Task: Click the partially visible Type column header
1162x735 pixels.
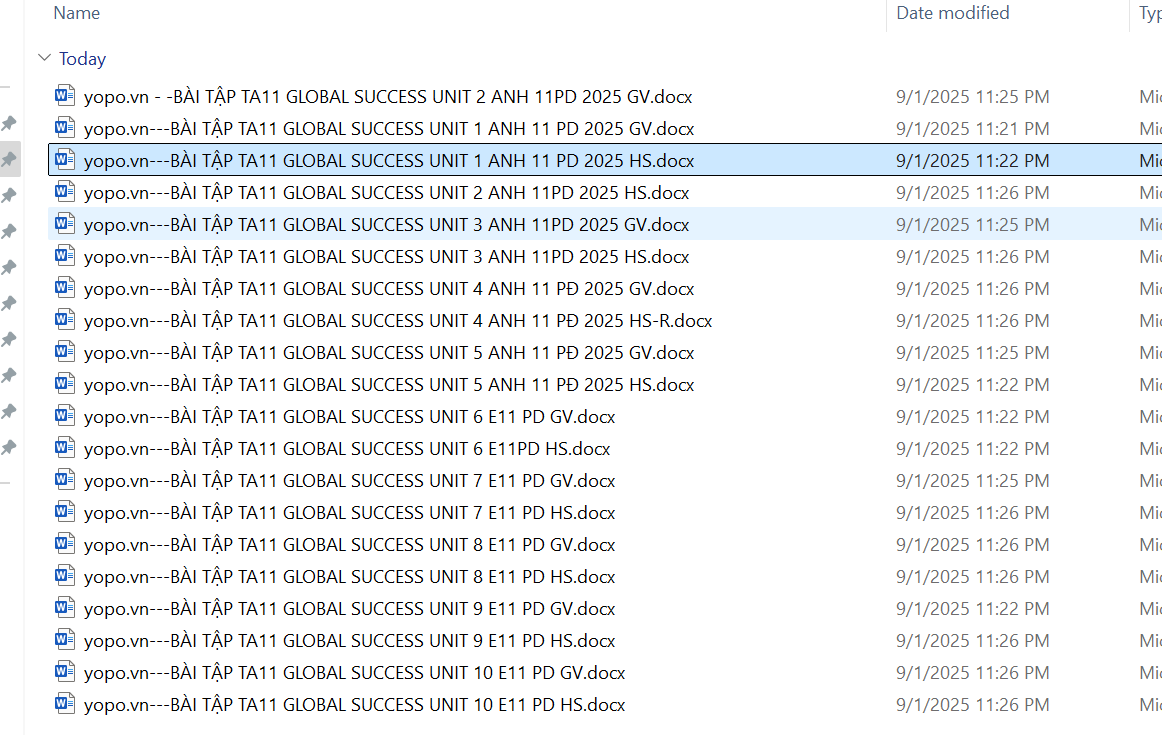Action: tap(1149, 13)
